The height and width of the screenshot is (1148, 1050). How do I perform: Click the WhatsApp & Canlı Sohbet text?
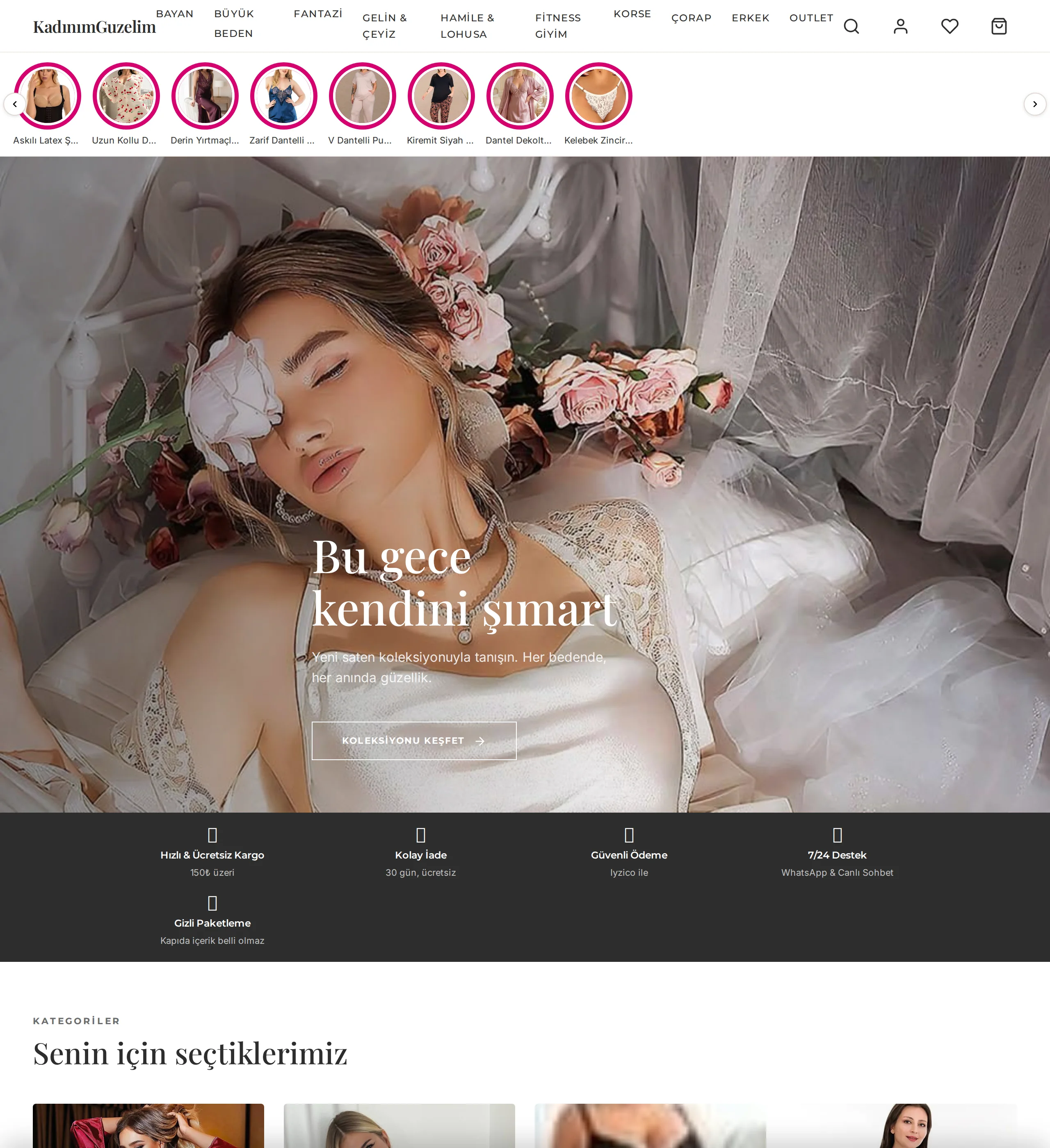tap(837, 872)
